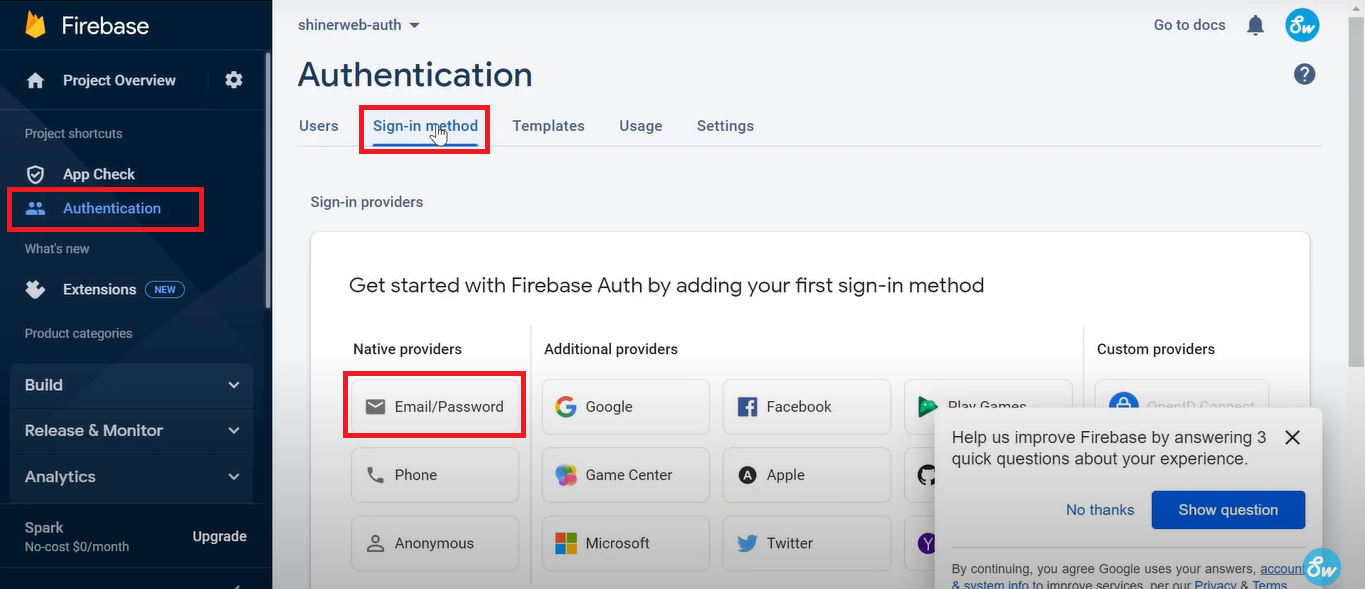Open the Apple sign-in provider
Image resolution: width=1365 pixels, height=589 pixels.
pos(806,474)
